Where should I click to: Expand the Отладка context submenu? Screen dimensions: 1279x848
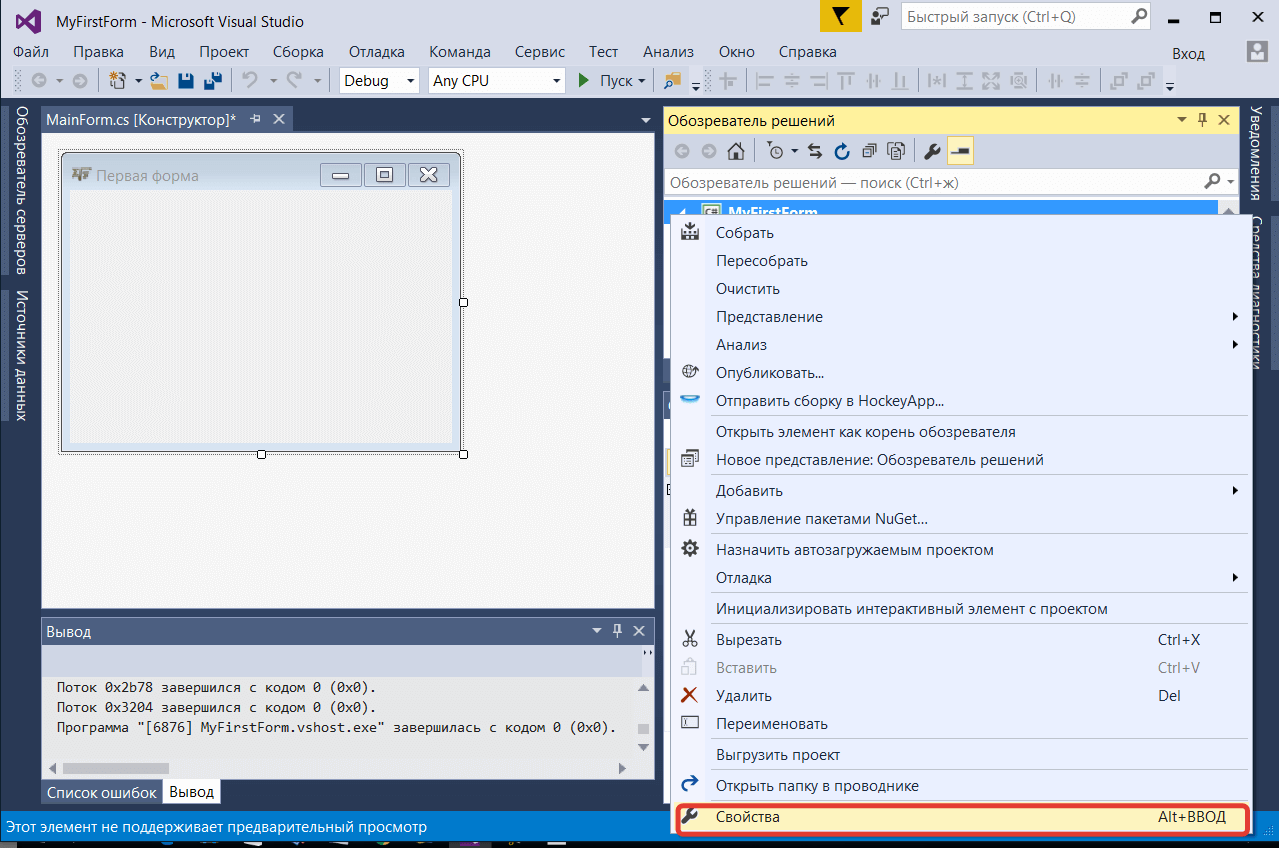pyautogui.click(x=960, y=578)
